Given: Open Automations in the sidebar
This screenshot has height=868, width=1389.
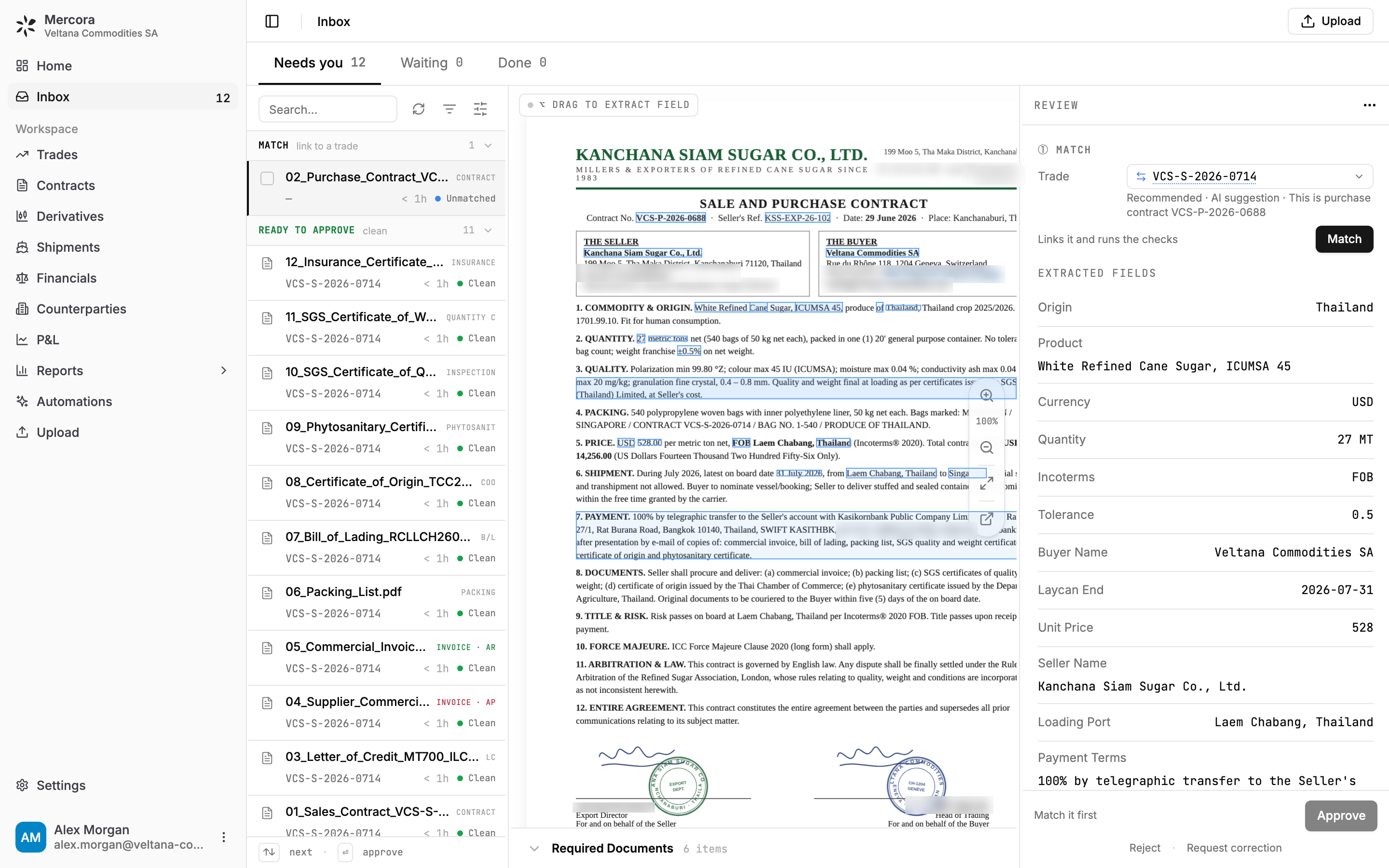Looking at the screenshot, I should coord(123,401).
